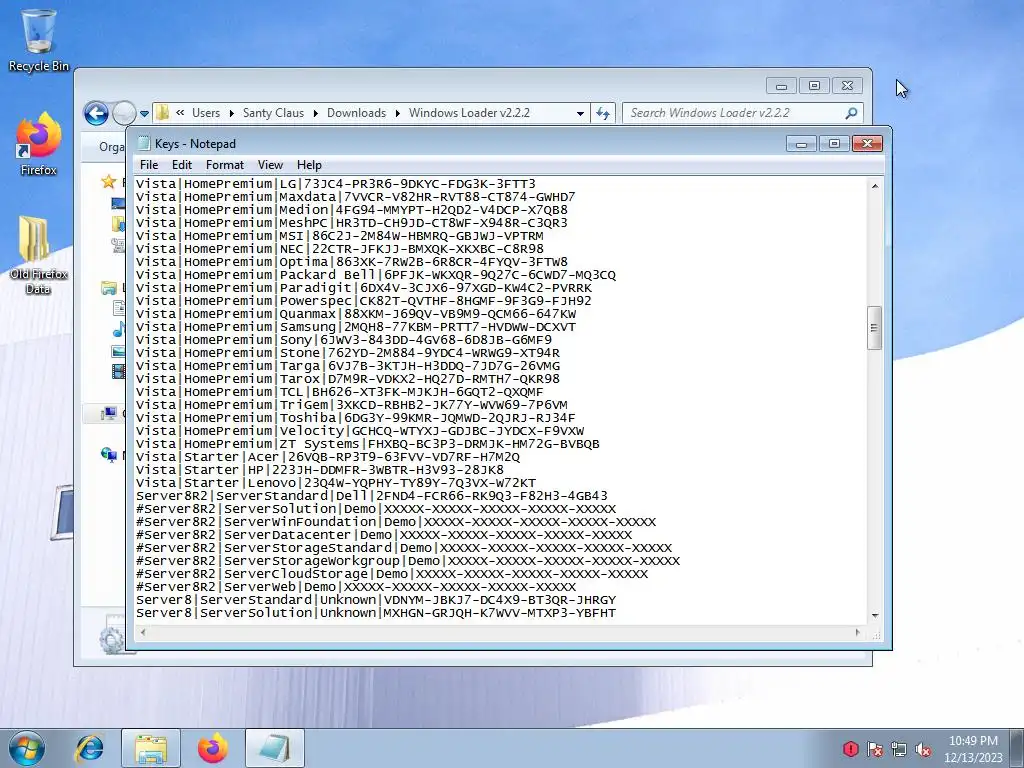Go to Santy Claus folder in breadcrumb
1024x768 pixels.
[x=273, y=113]
